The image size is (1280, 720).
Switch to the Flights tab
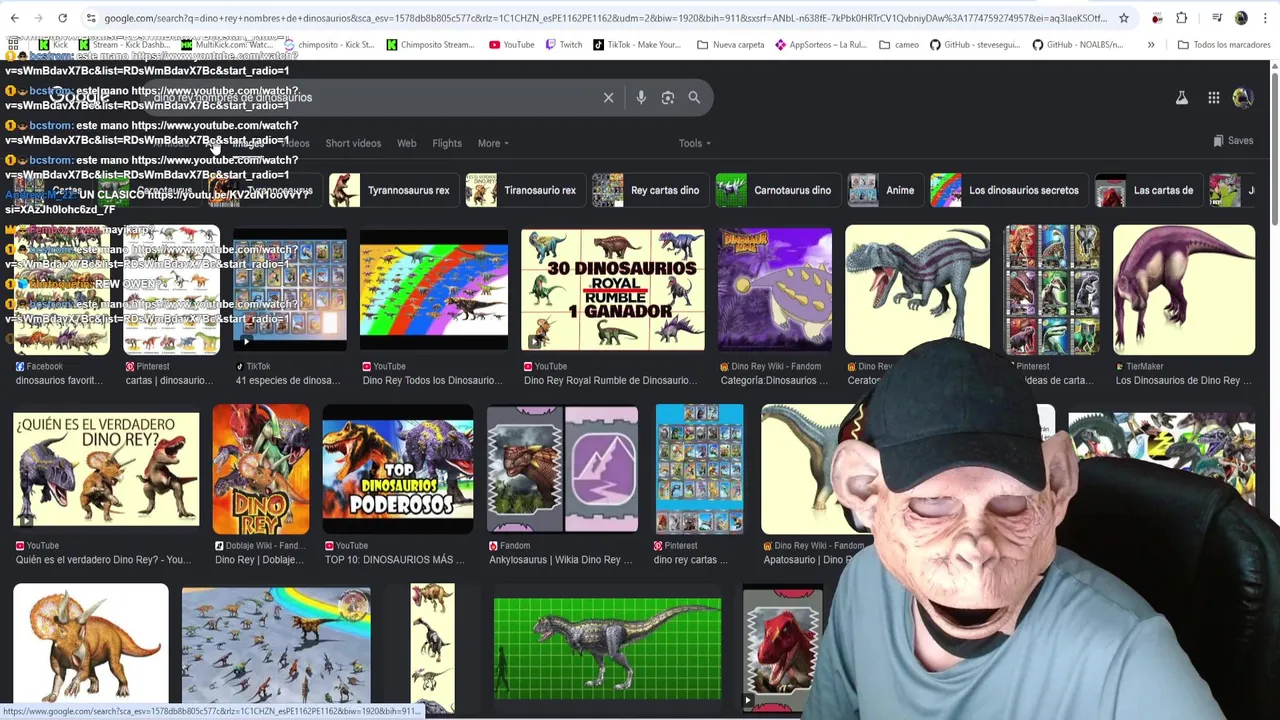coord(447,143)
